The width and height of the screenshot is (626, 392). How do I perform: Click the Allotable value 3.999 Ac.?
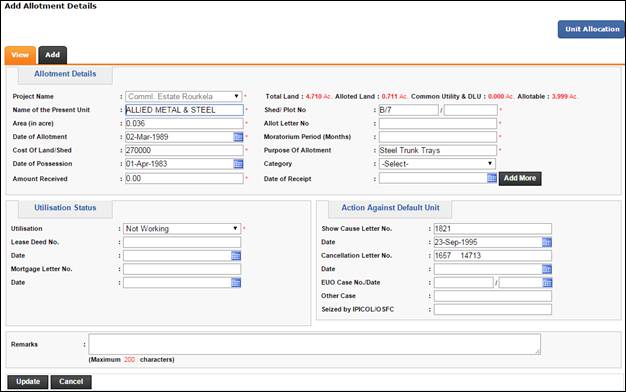tap(565, 97)
